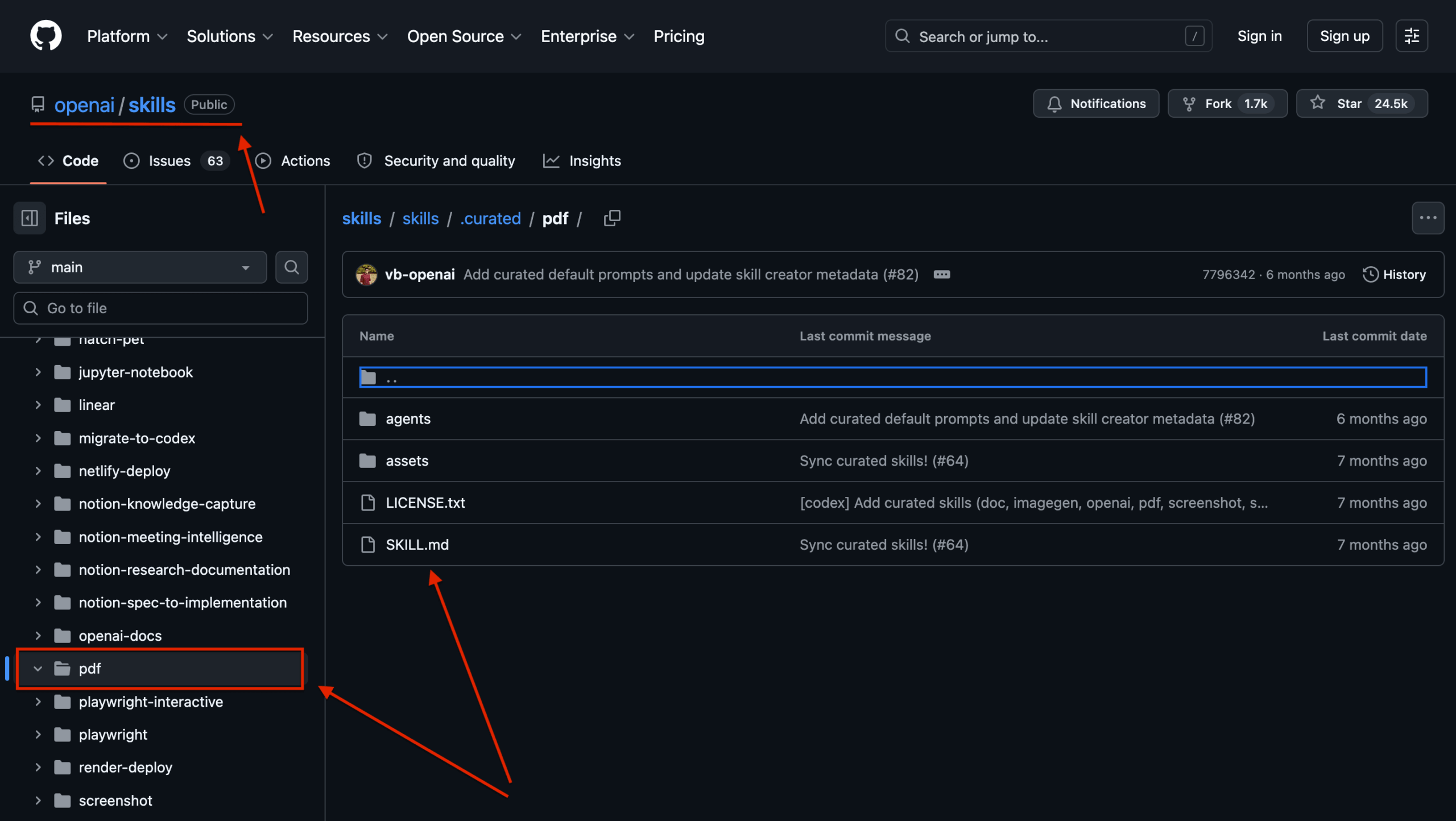Open the Enterprise menu
The height and width of the screenshot is (821, 1456).
tap(587, 36)
